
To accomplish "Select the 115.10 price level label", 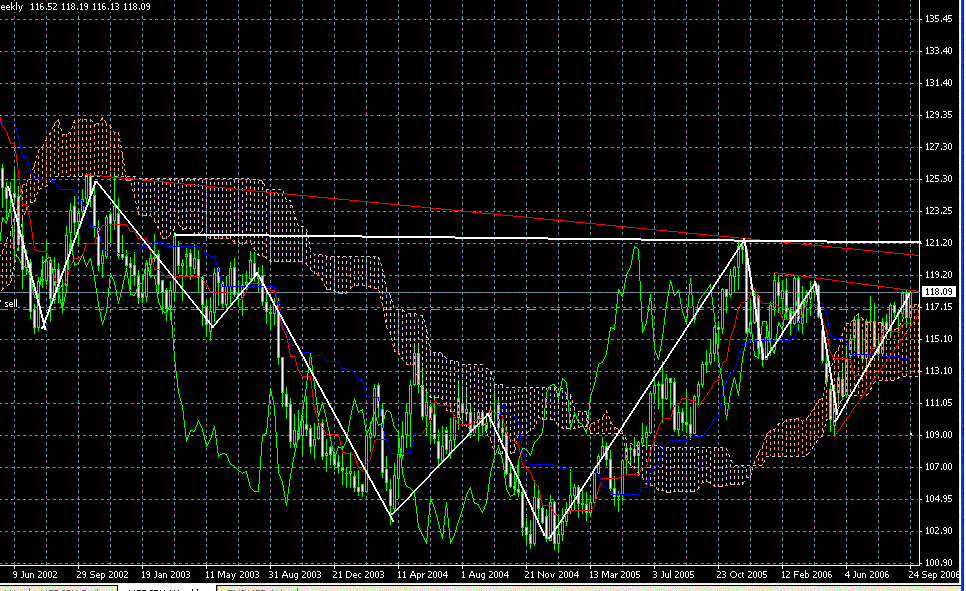I will pos(939,339).
